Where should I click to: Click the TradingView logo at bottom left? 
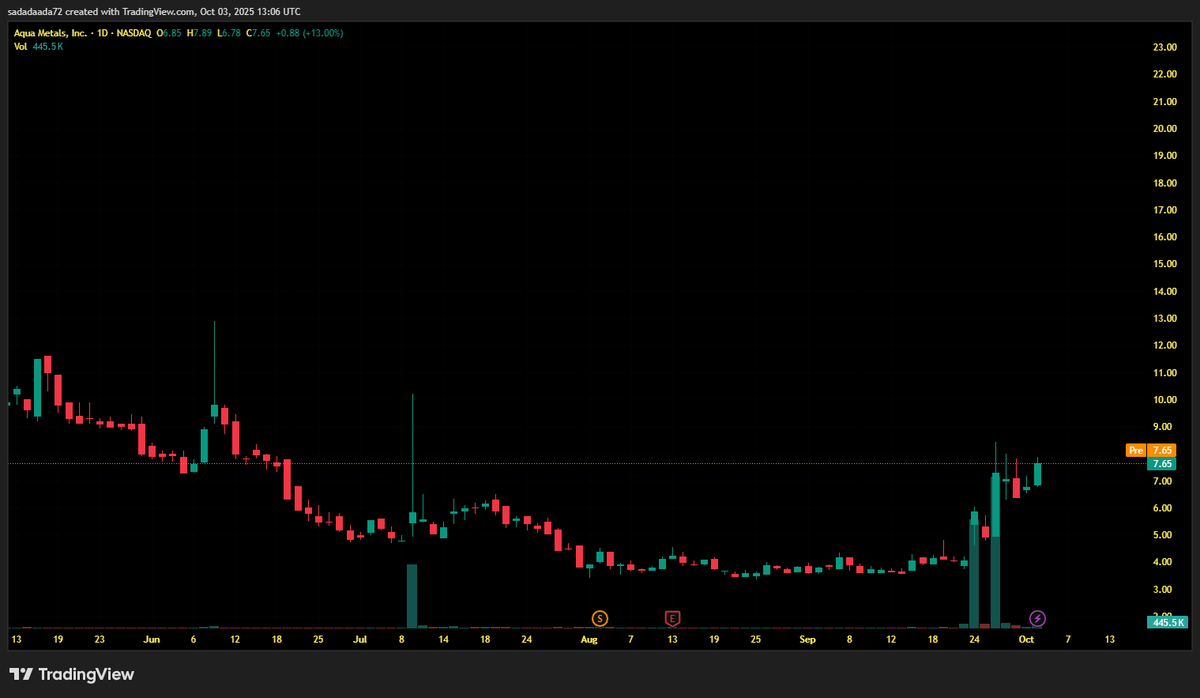71,674
